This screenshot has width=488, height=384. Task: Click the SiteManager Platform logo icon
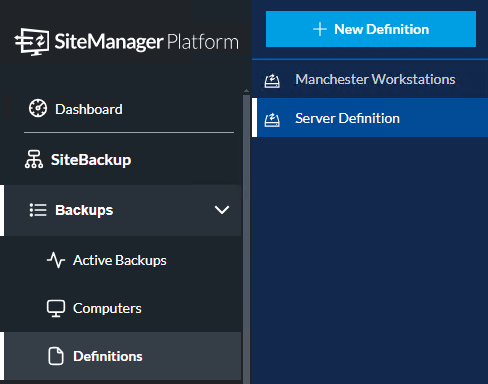click(x=32, y=42)
